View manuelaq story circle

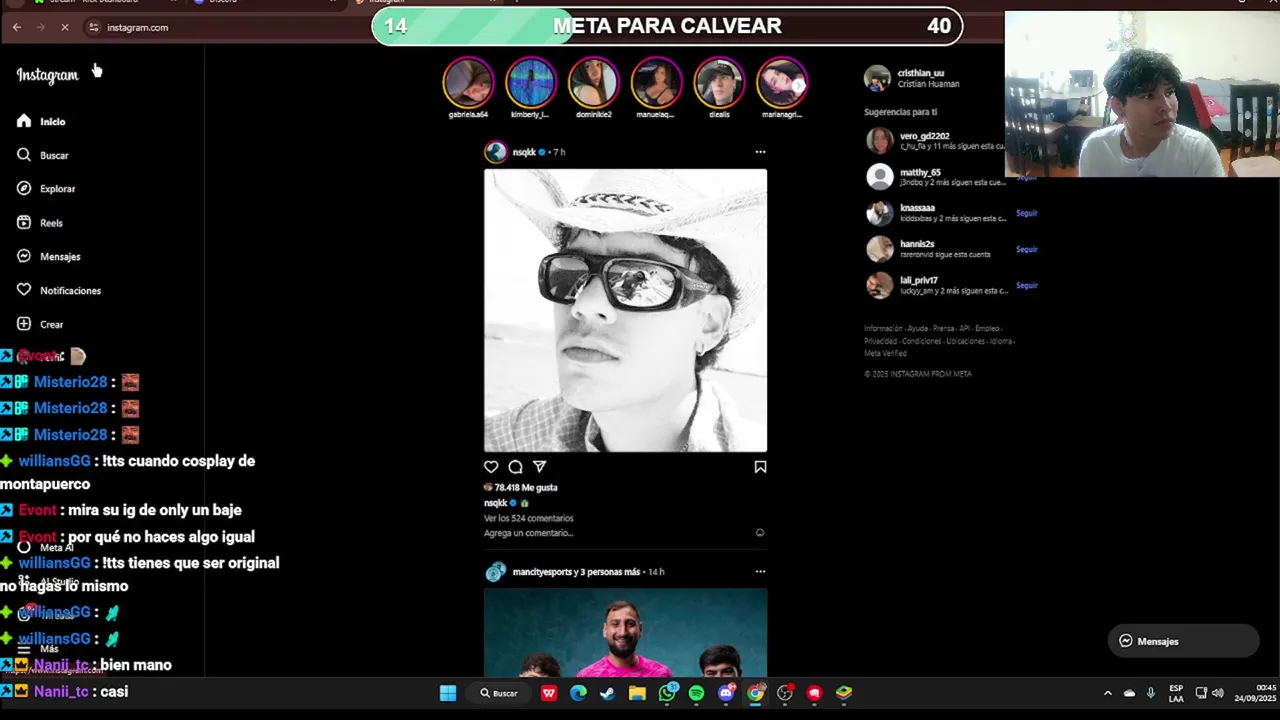(656, 82)
